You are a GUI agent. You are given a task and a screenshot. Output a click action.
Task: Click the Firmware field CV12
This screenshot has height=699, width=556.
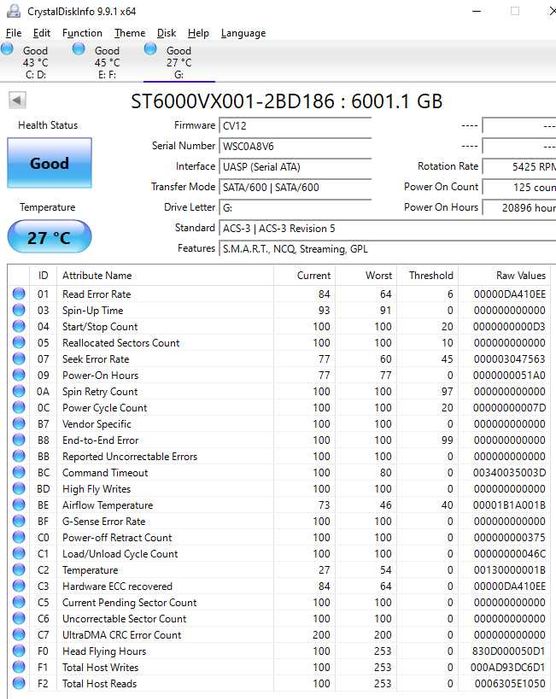pos(295,126)
